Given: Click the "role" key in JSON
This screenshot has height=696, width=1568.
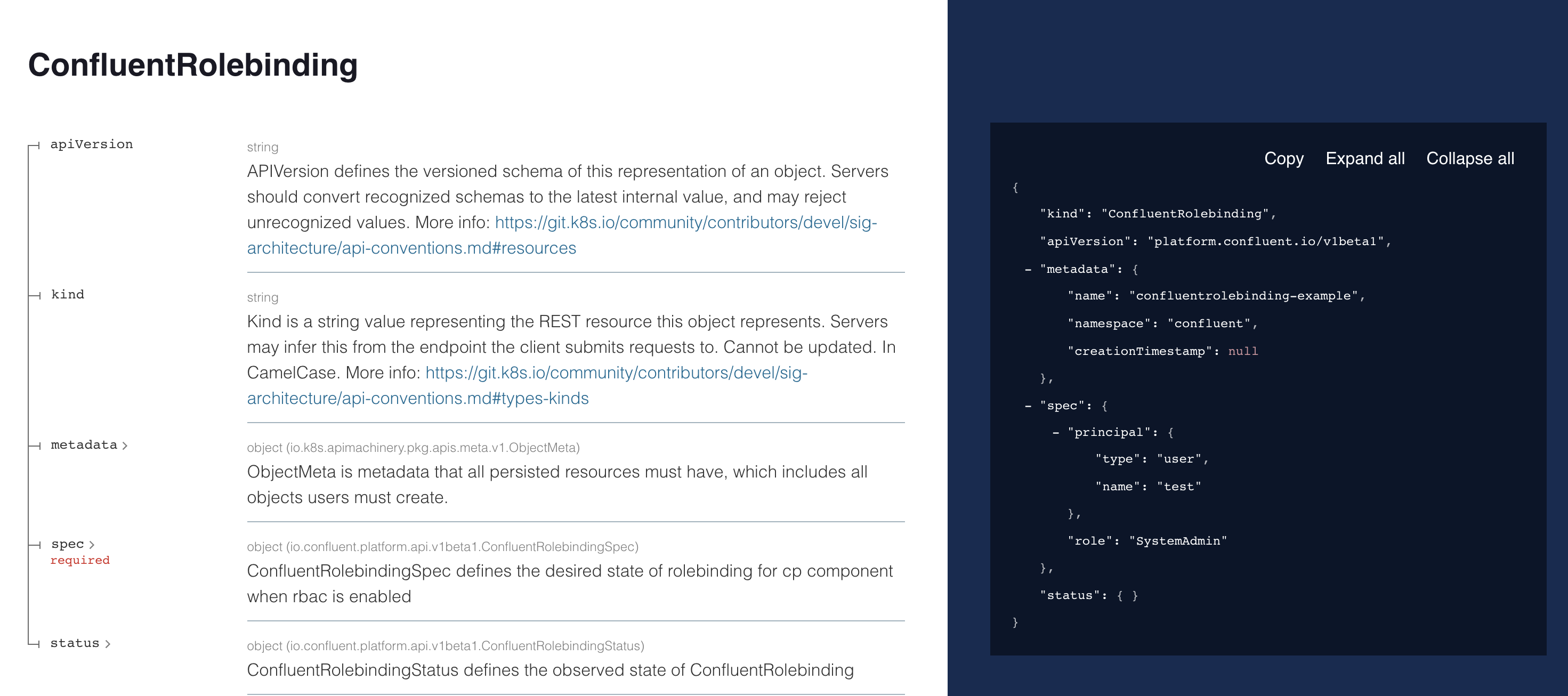Looking at the screenshot, I should 1090,541.
